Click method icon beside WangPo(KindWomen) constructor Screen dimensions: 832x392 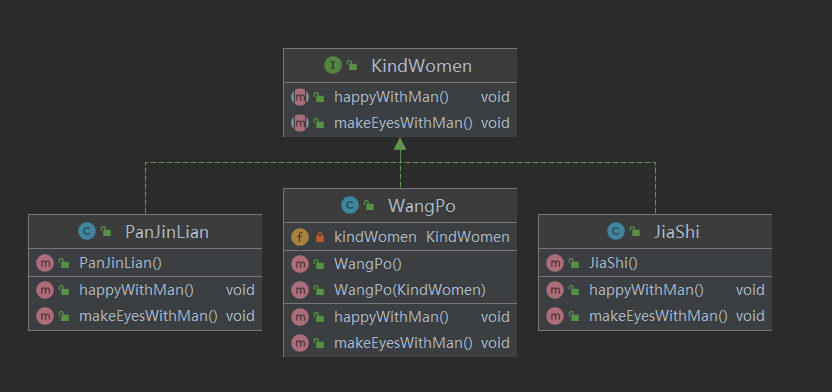[x=300, y=290]
